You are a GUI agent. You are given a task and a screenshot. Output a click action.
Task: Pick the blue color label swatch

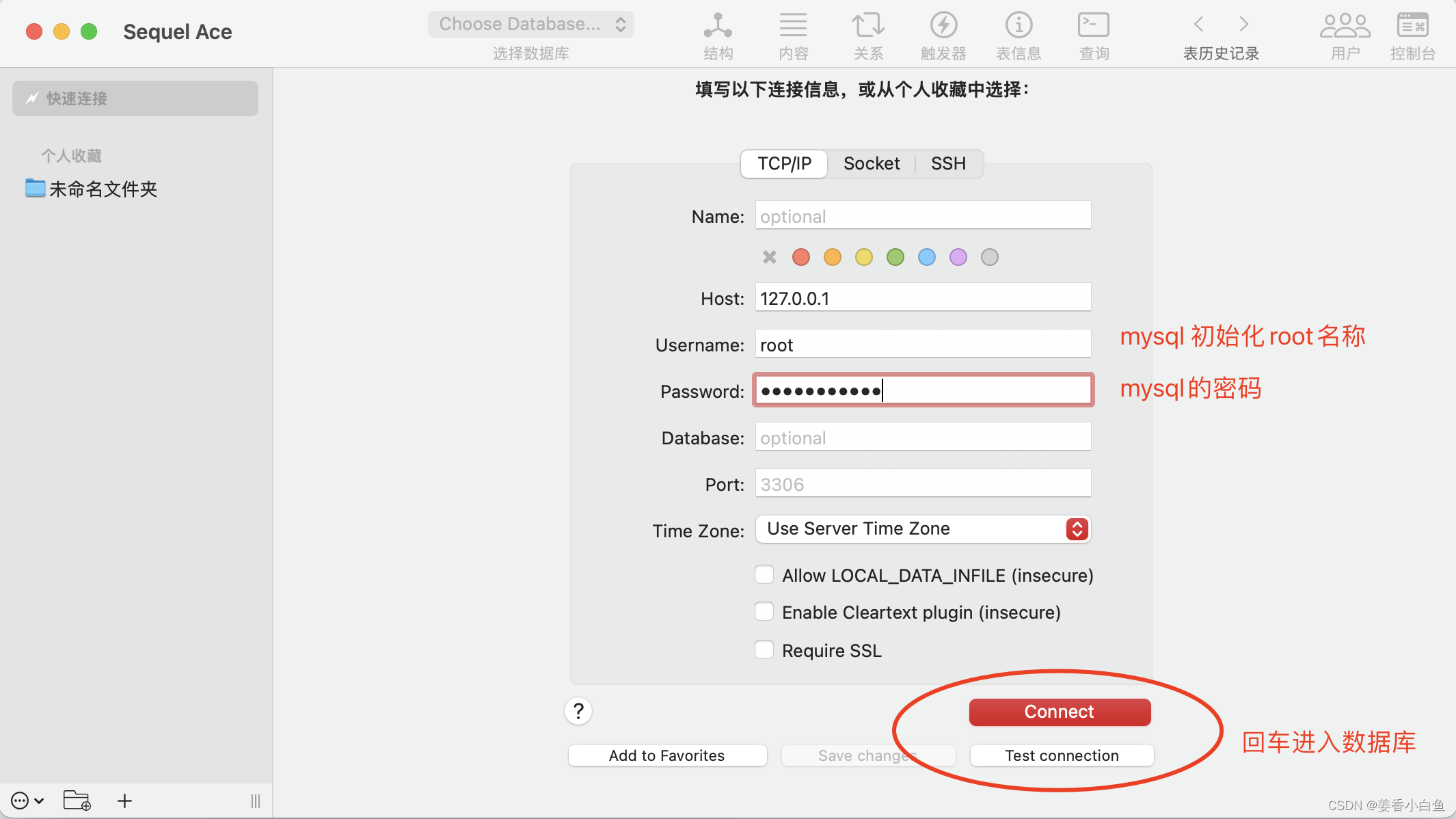(927, 257)
